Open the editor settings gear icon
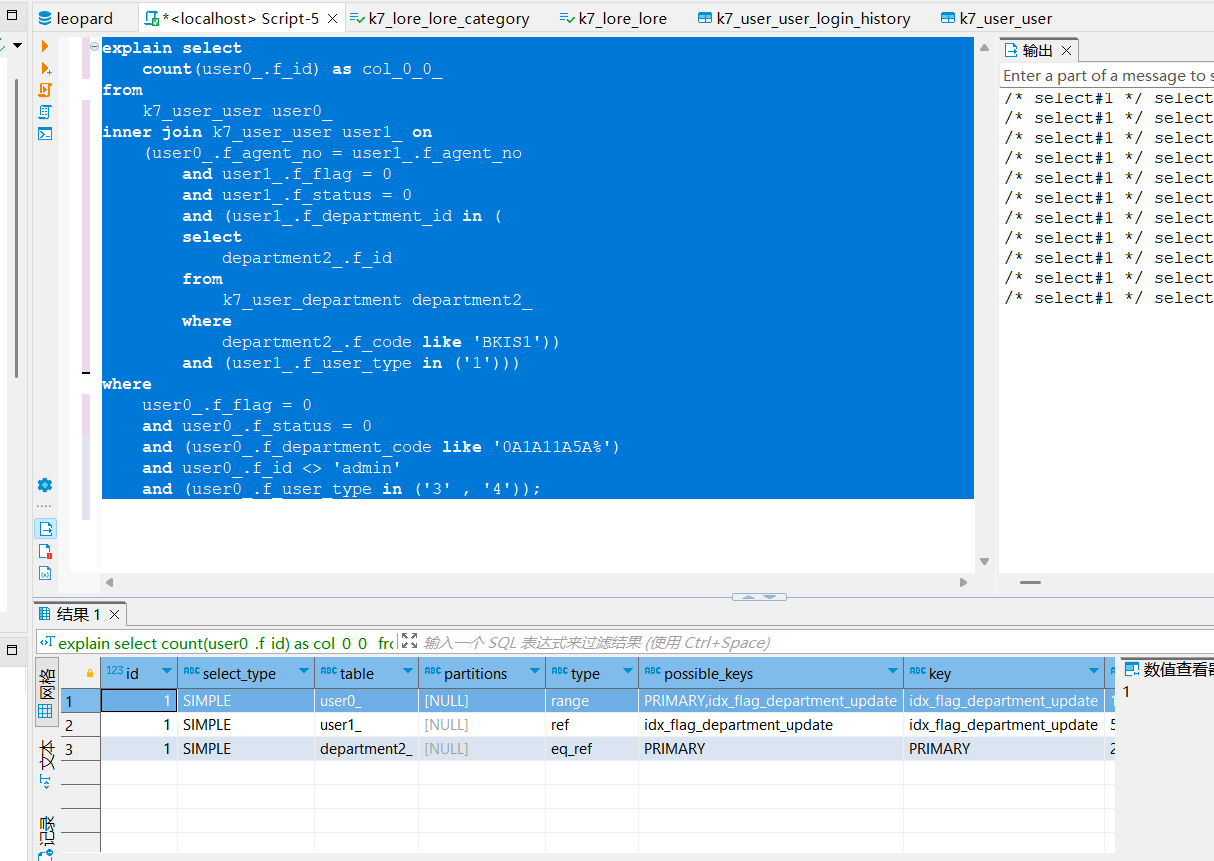The image size is (1214, 861). click(45, 485)
